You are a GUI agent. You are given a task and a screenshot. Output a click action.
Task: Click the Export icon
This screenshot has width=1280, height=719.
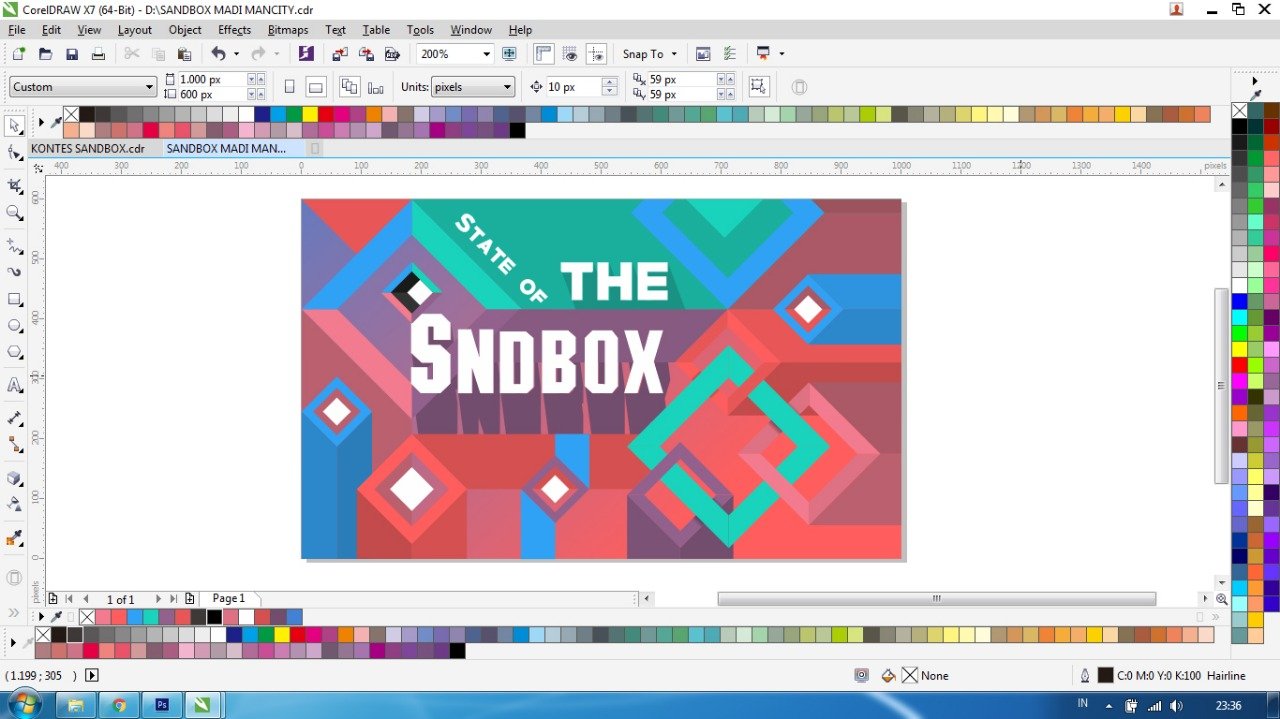(x=366, y=54)
